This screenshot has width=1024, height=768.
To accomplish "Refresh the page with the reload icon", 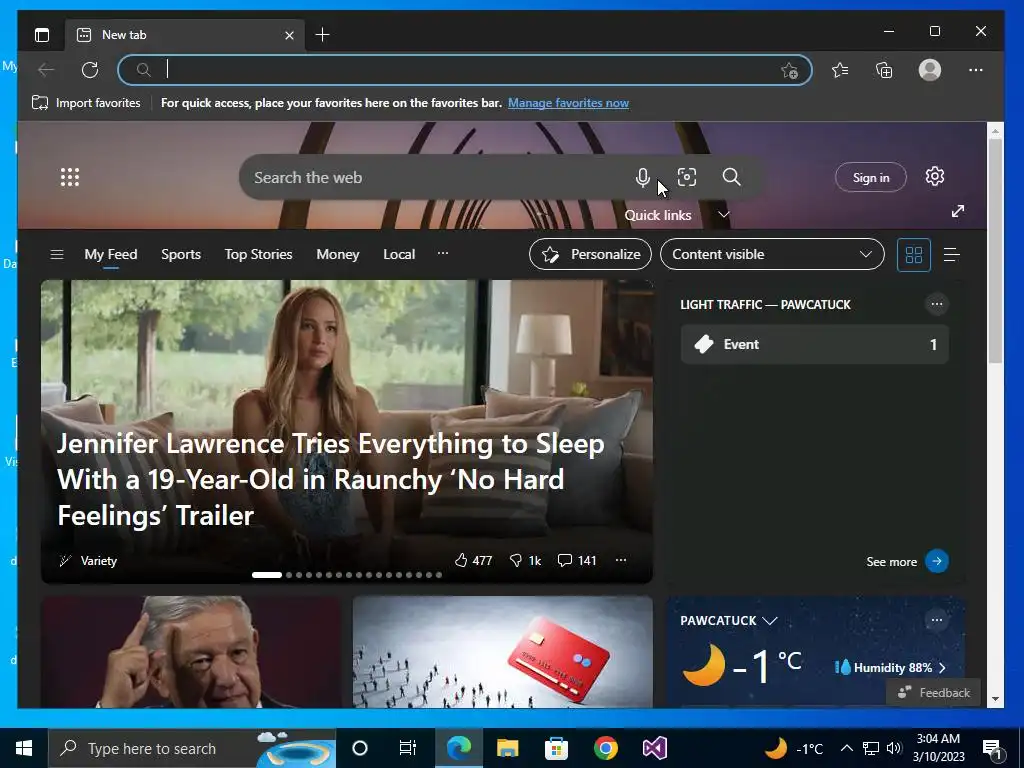I will pos(90,70).
